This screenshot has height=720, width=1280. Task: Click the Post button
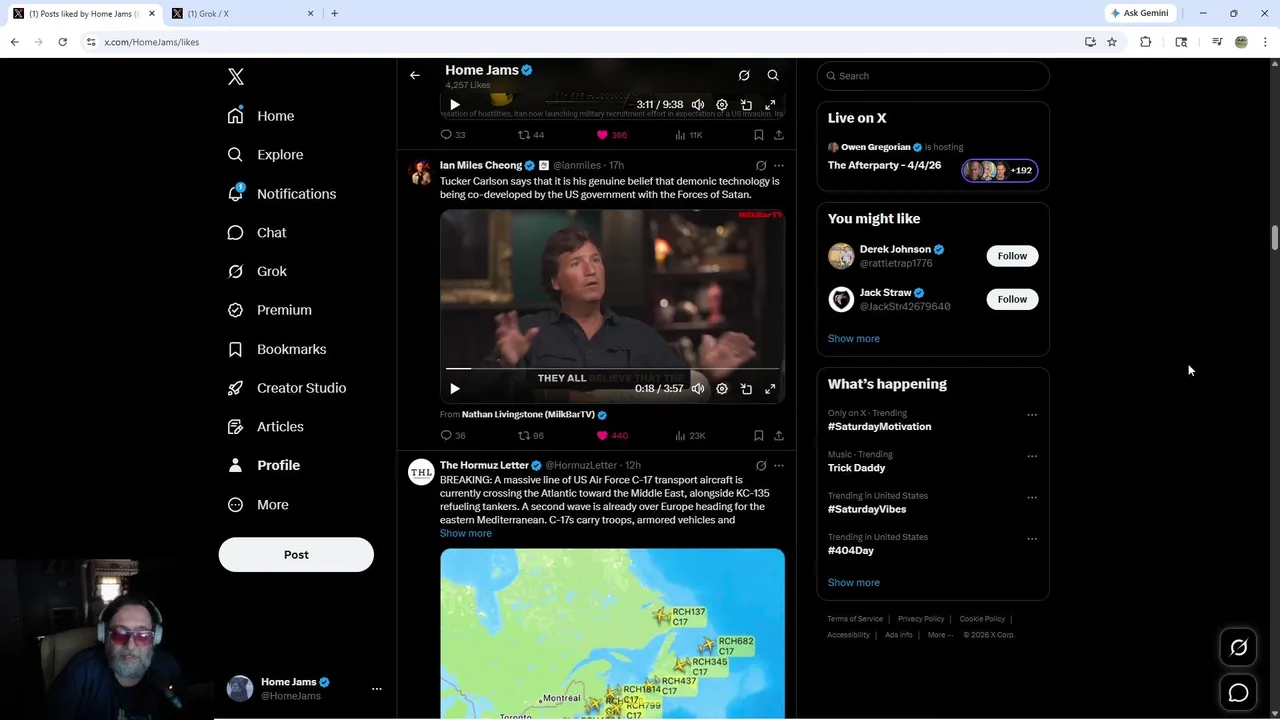tap(296, 555)
